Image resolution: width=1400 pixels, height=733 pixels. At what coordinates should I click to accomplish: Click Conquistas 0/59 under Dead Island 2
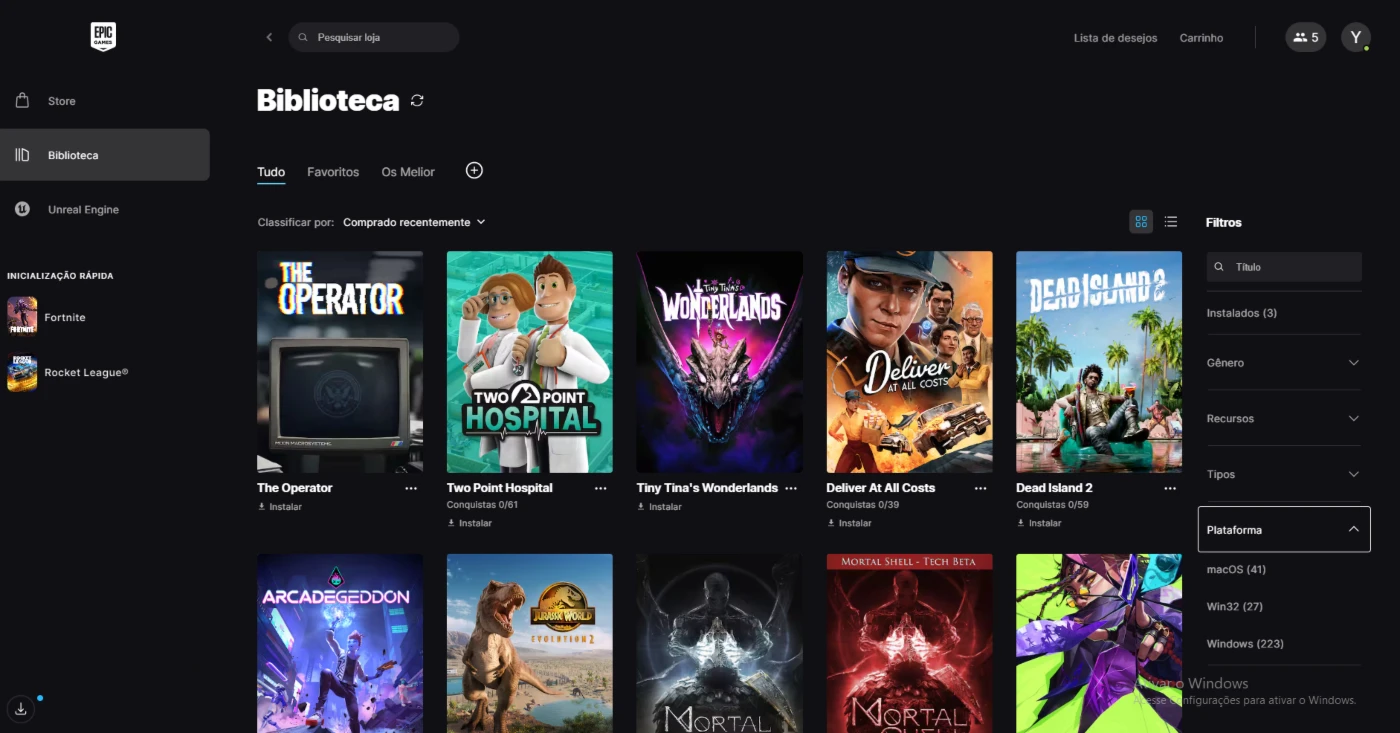click(1052, 505)
